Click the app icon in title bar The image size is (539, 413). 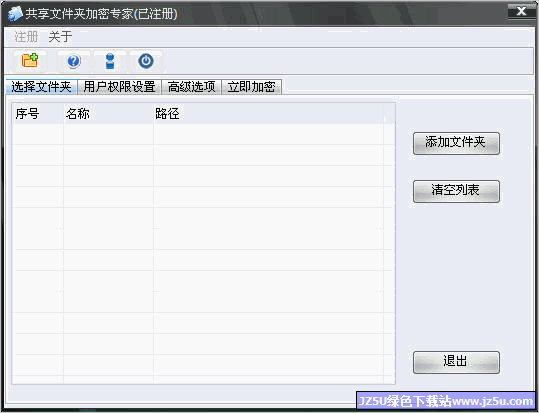tap(15, 14)
